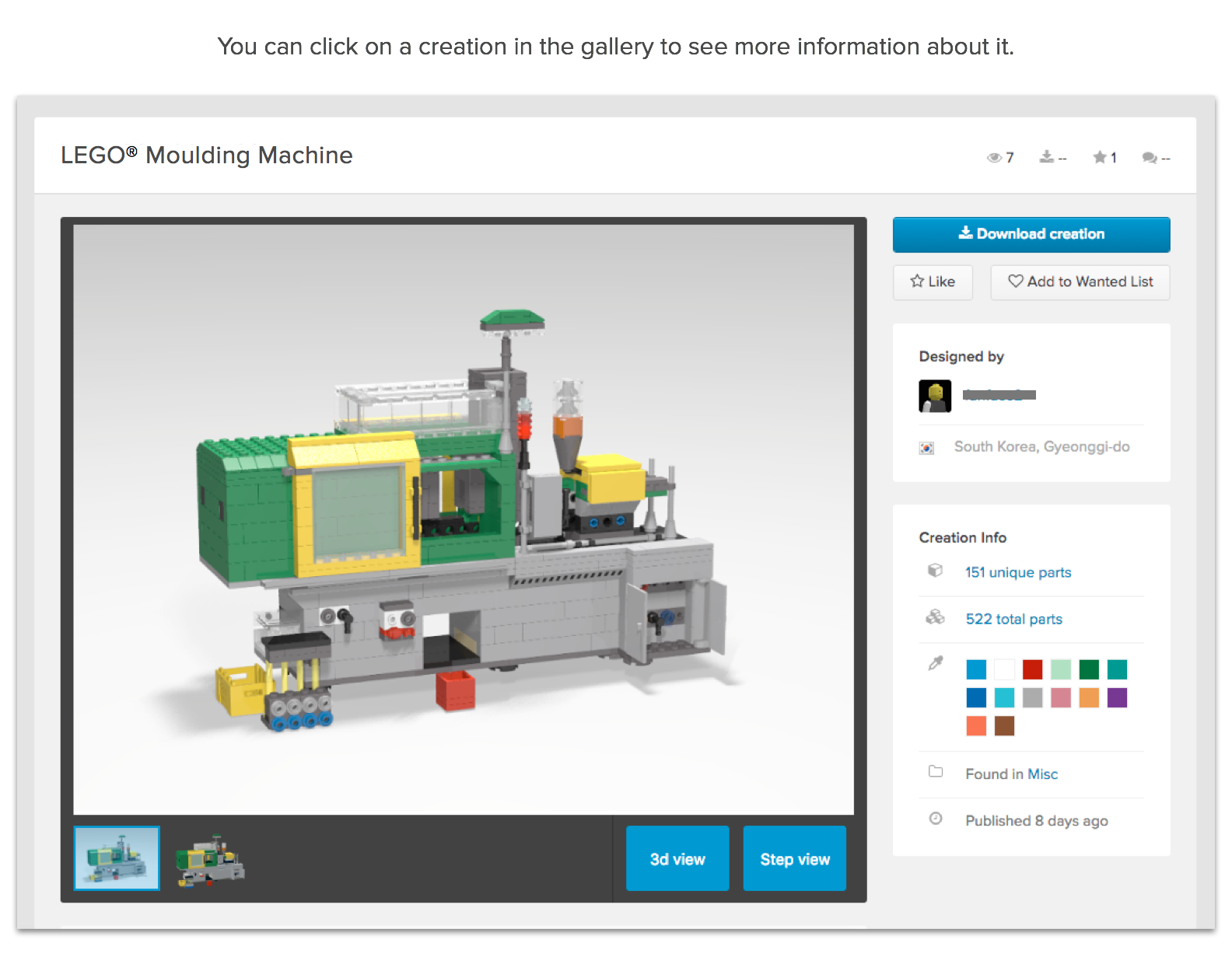Open the 522 total parts link
This screenshot has height=964, width=1232.
1014,619
